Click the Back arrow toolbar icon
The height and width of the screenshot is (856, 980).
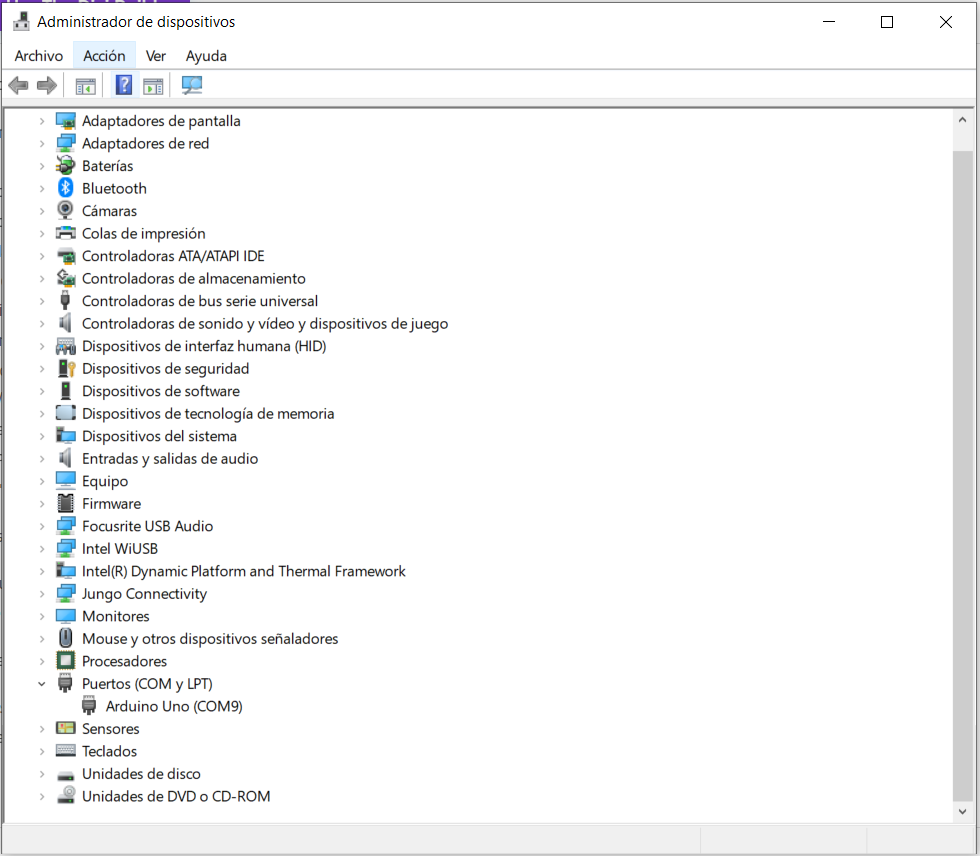pyautogui.click(x=18, y=85)
